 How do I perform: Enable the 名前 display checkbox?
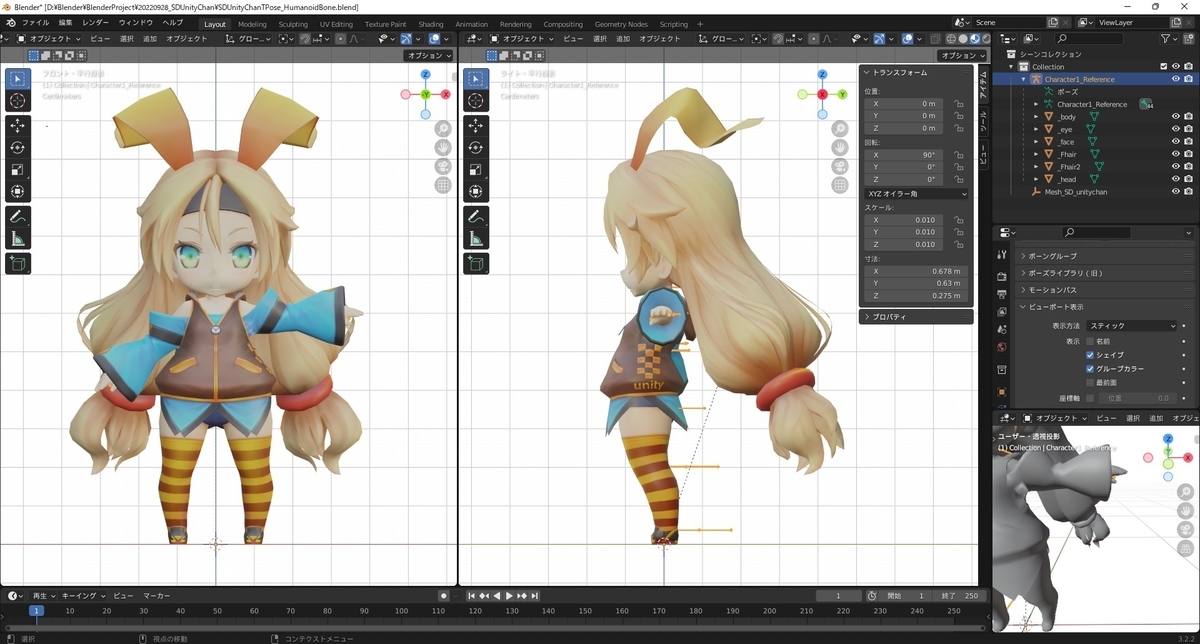pos(1091,342)
